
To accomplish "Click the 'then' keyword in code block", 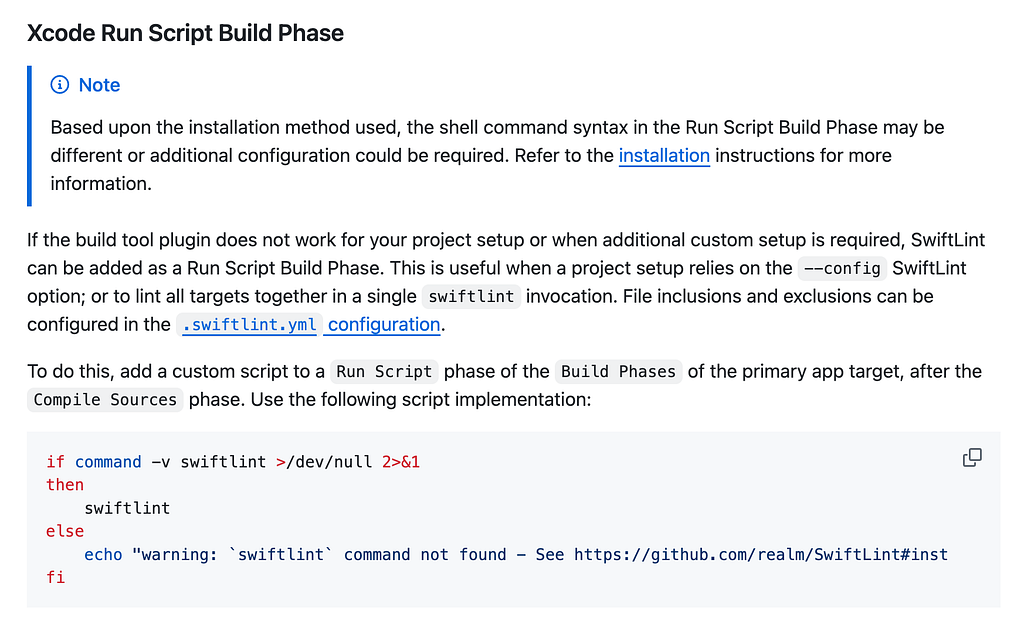I will (x=65, y=485).
